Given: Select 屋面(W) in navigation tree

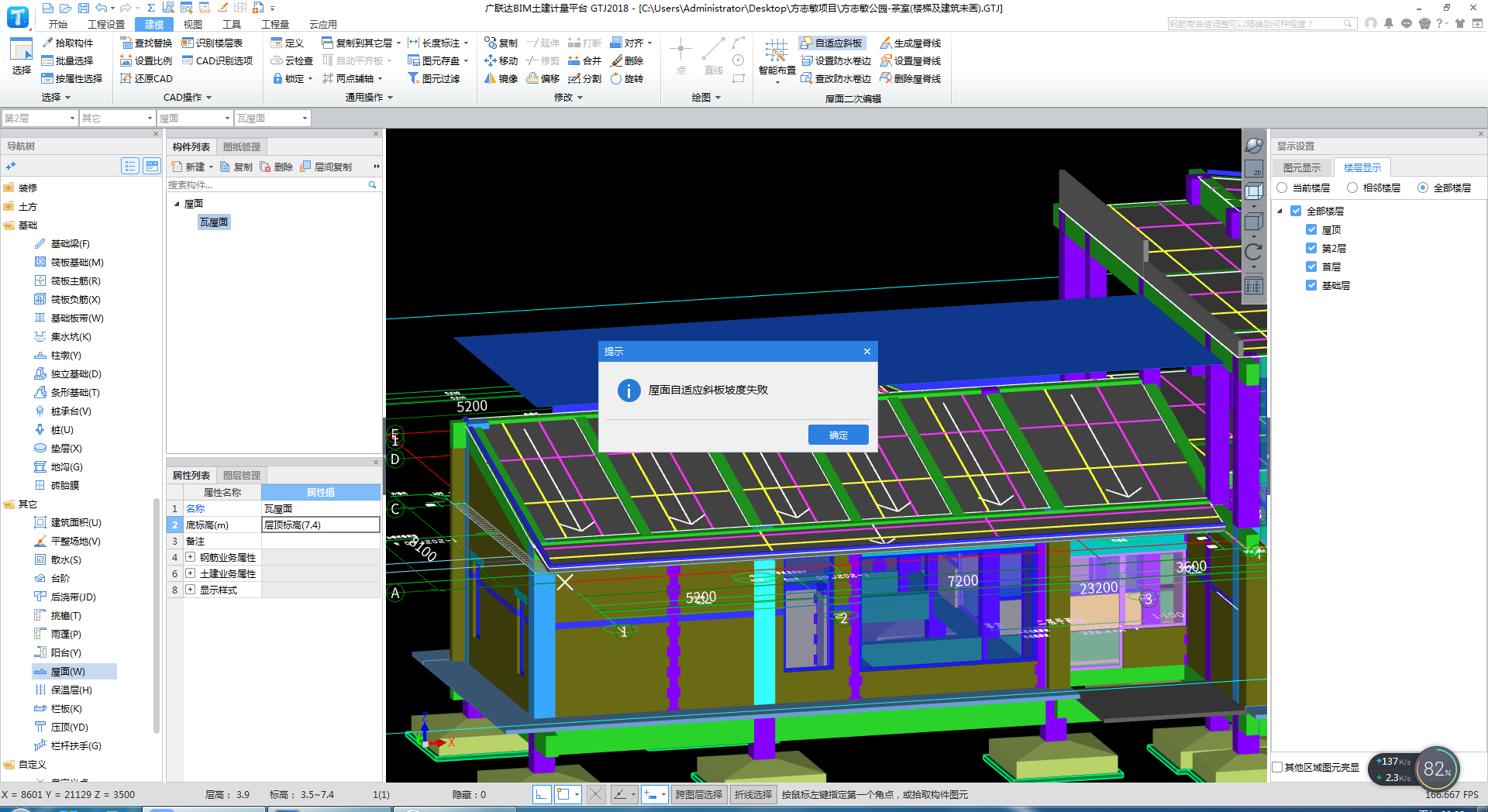Looking at the screenshot, I should coord(74,671).
